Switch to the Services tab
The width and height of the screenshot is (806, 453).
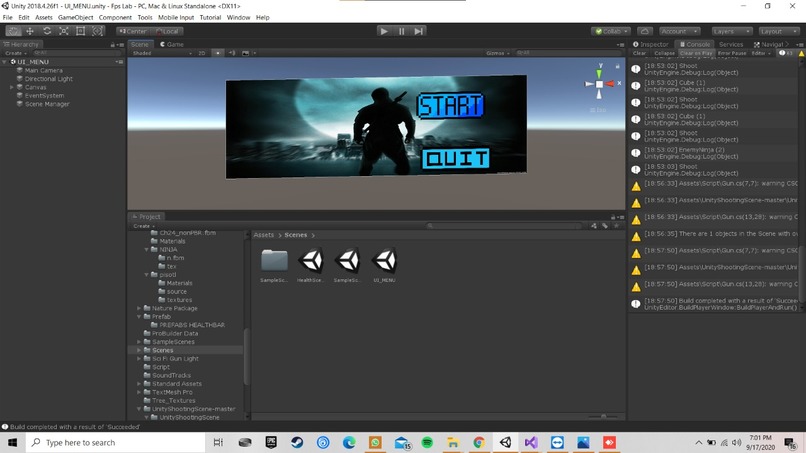[731, 44]
